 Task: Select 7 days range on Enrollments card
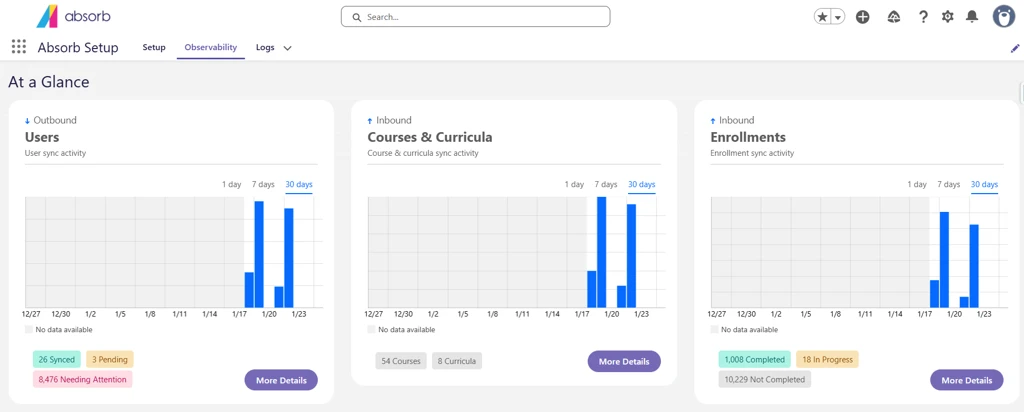click(x=949, y=185)
